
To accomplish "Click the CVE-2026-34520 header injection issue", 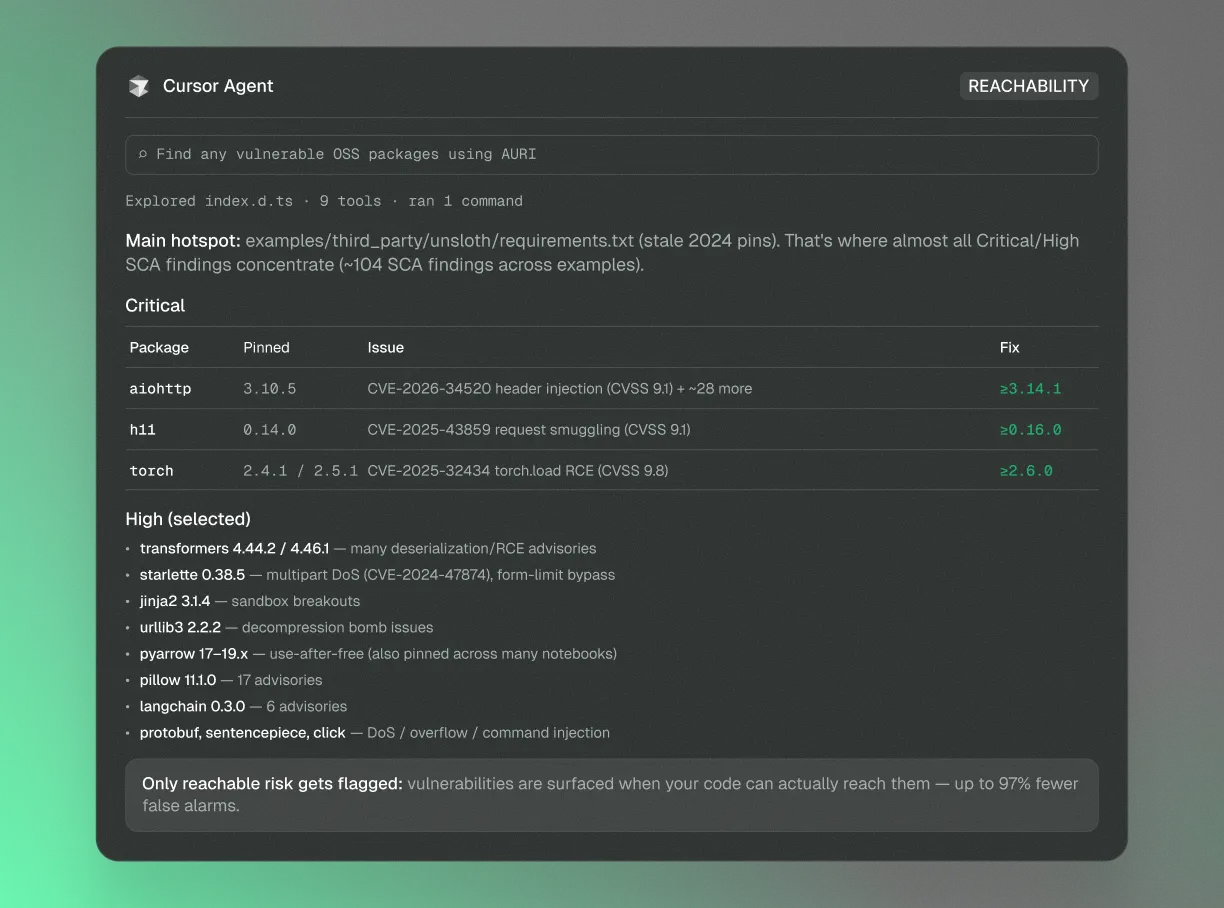I will [560, 389].
